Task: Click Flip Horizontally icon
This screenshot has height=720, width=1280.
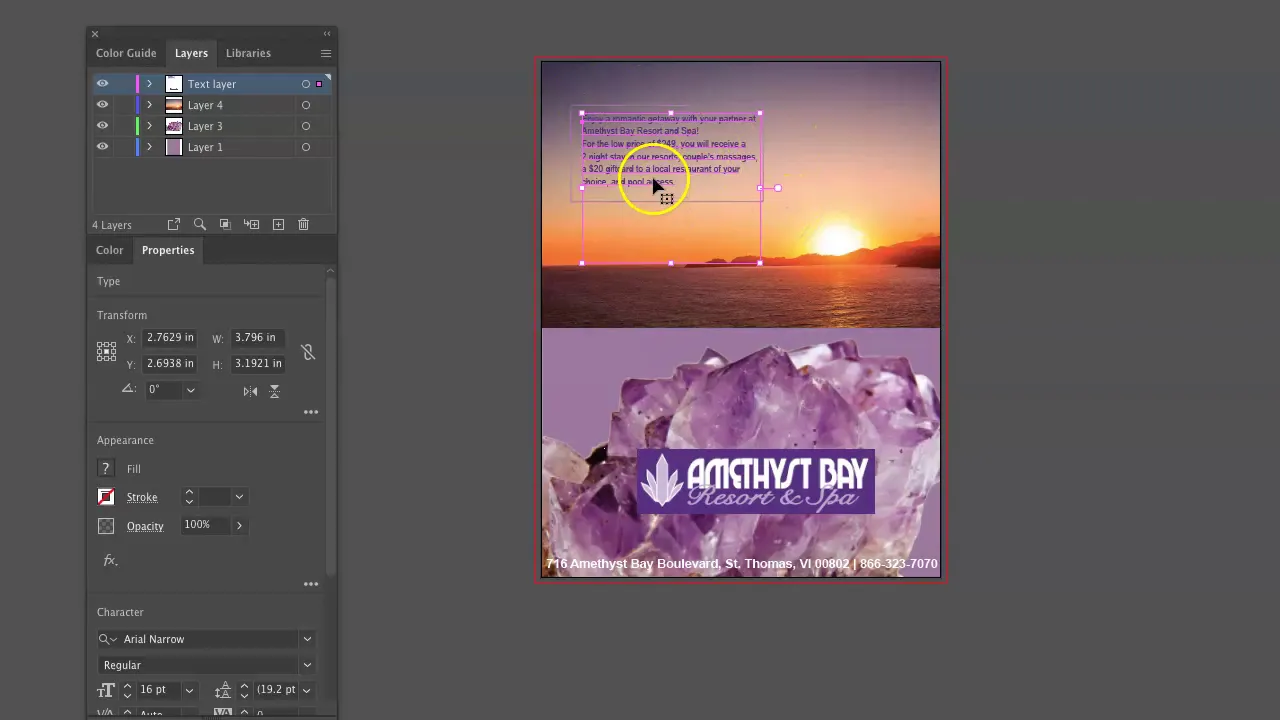Action: [250, 391]
